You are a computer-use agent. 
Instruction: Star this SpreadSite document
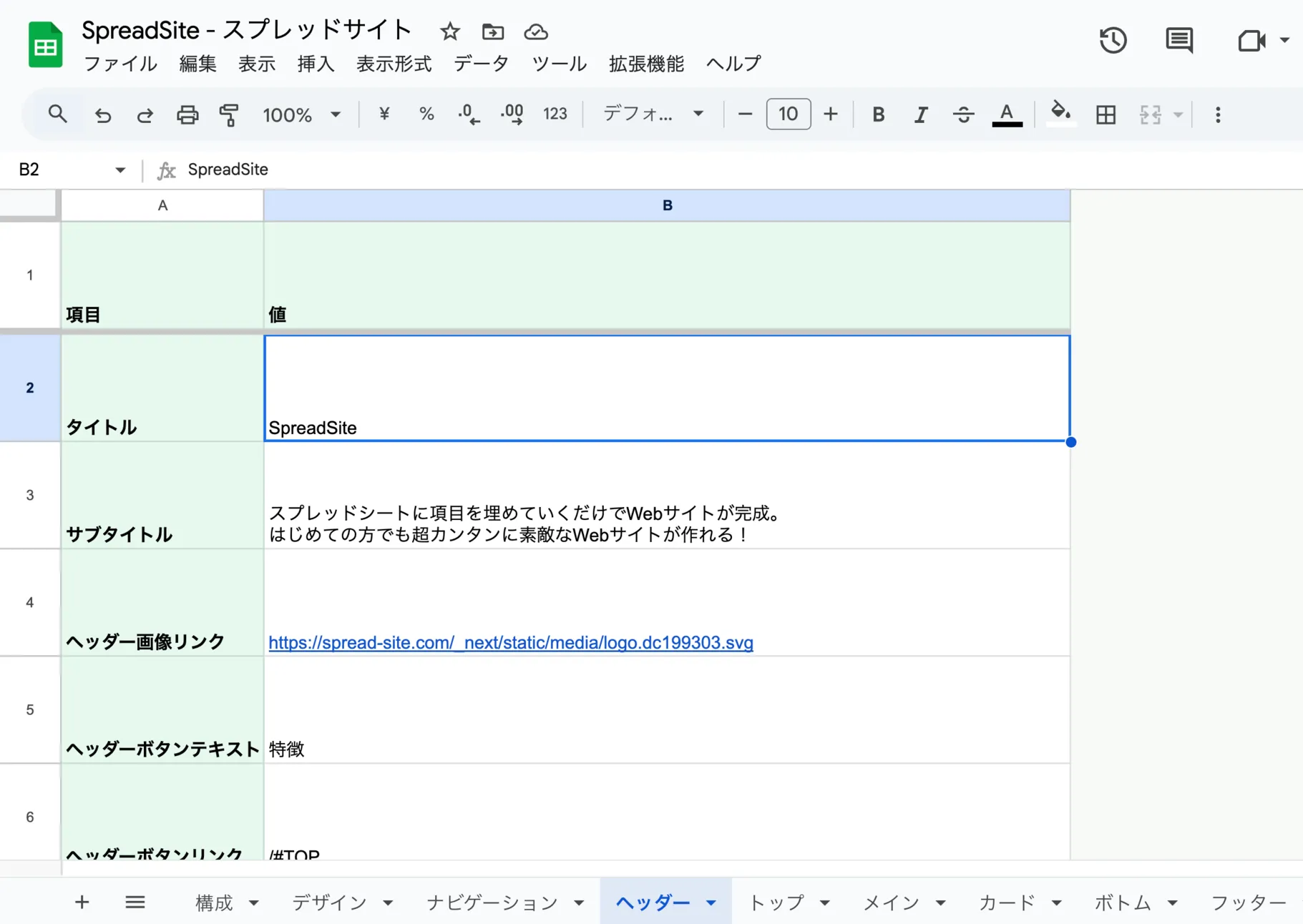click(449, 31)
